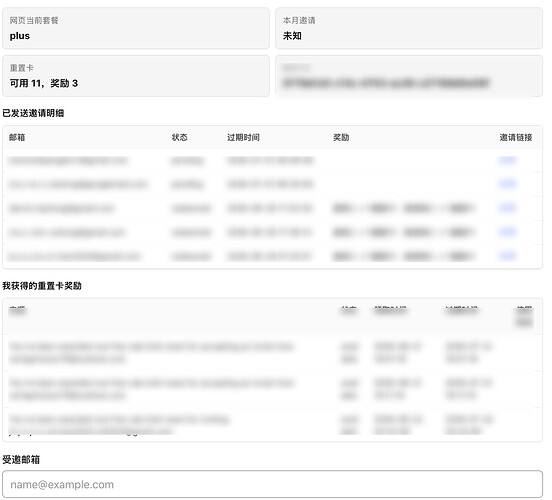Click the 受邀邮箱 label
Screen dimensions: 552x500
pos(21,460)
